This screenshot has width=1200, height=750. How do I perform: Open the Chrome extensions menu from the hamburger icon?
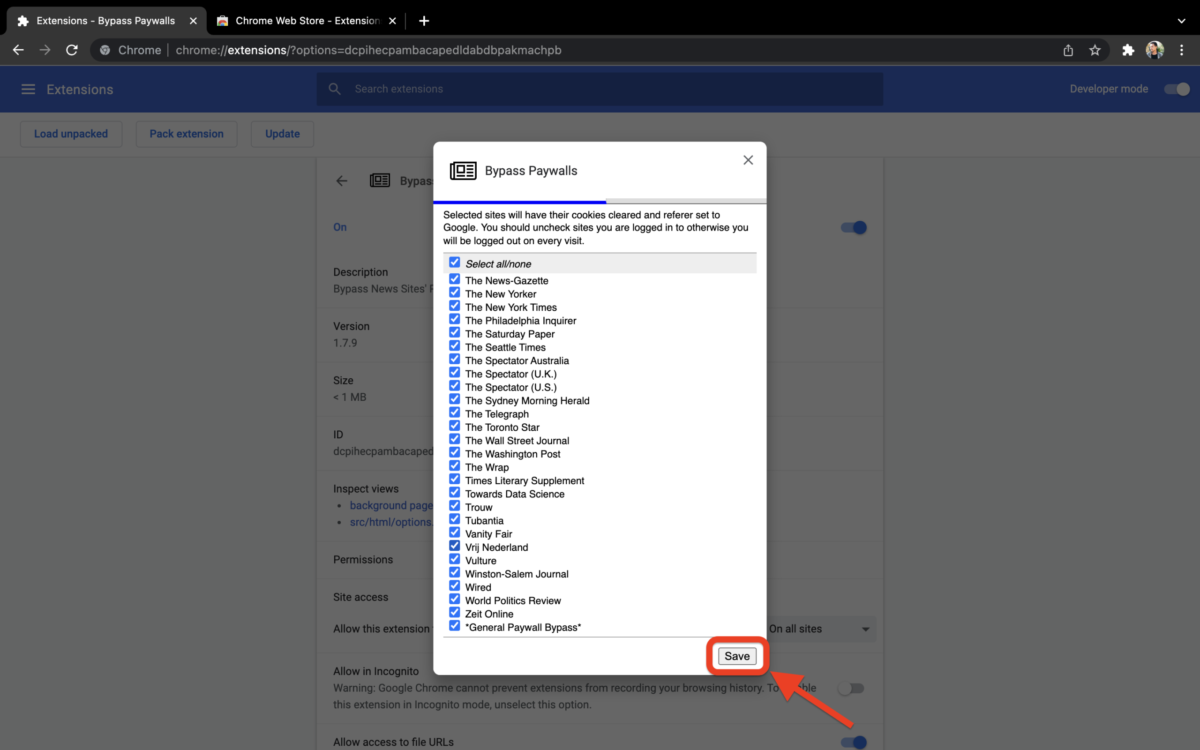pyautogui.click(x=28, y=89)
